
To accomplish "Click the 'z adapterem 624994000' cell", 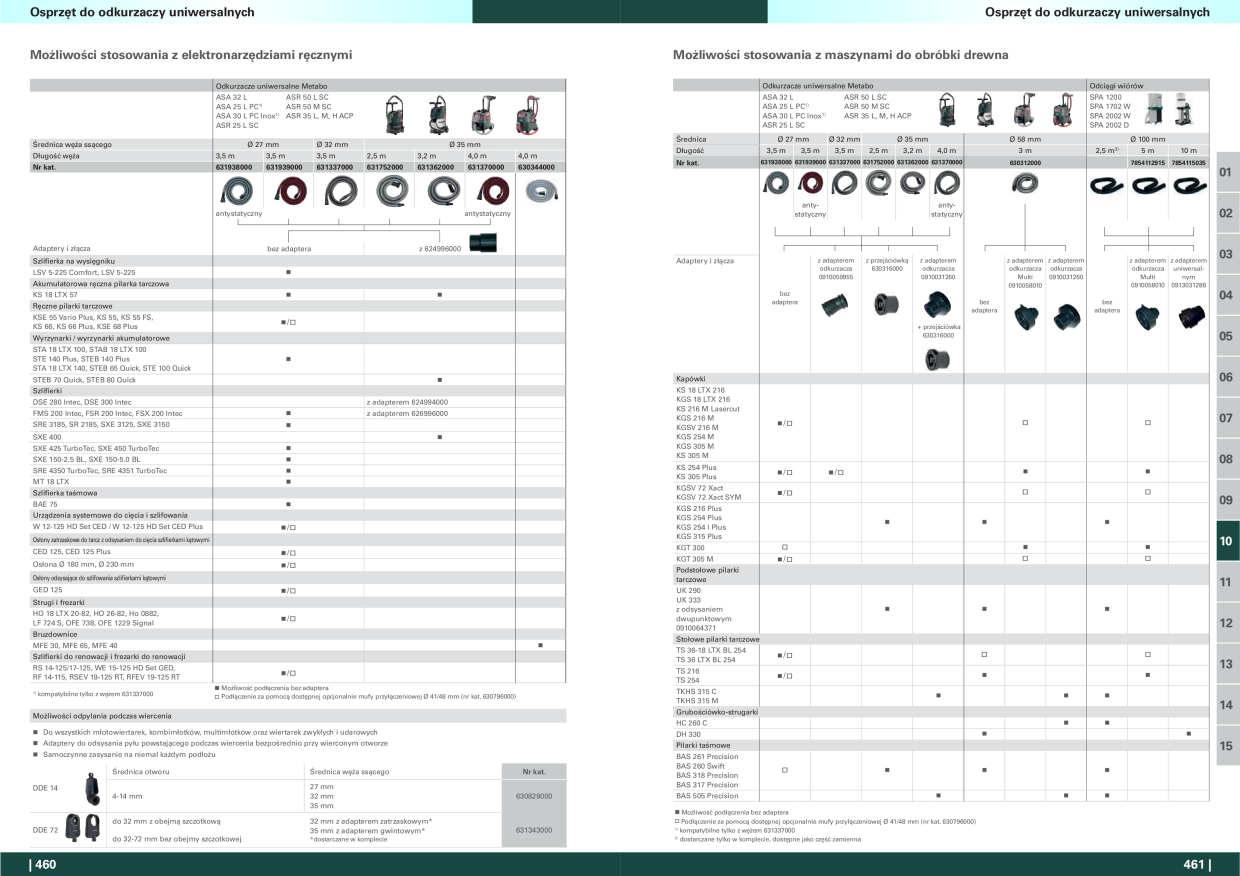I will (x=407, y=401).
